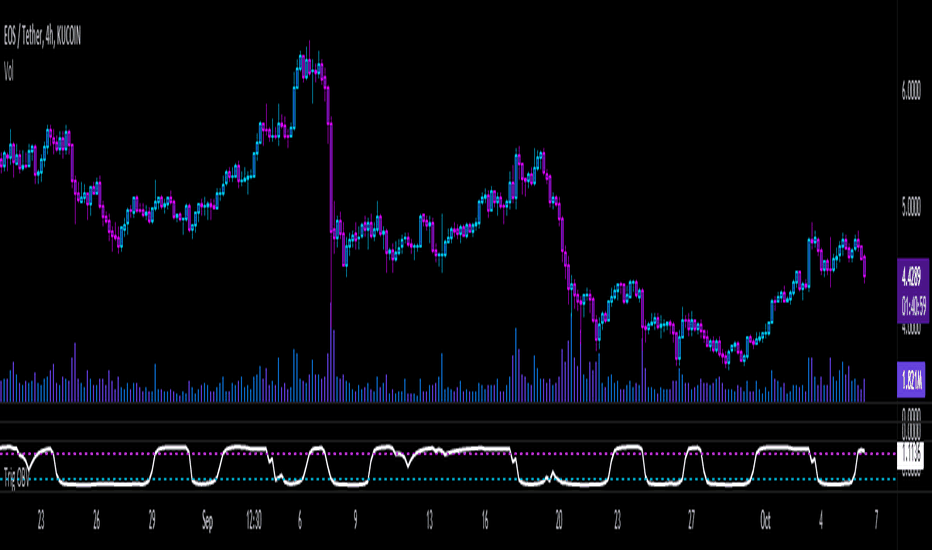Click date label 4 after Oct
Viewport: 932px width, 550px height.
[821, 521]
